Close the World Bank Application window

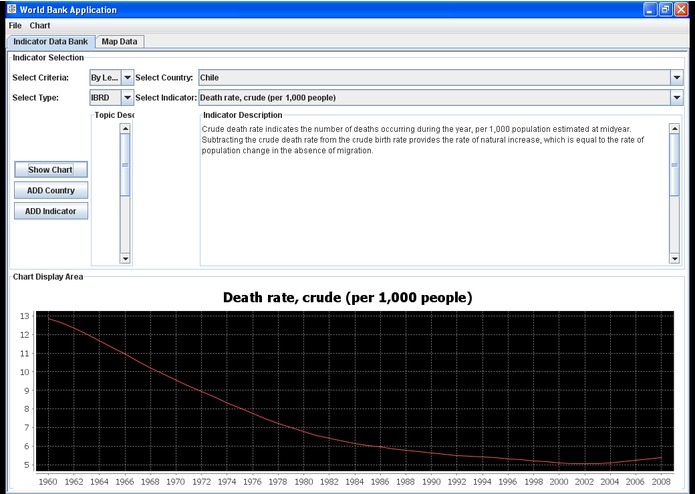[681, 9]
